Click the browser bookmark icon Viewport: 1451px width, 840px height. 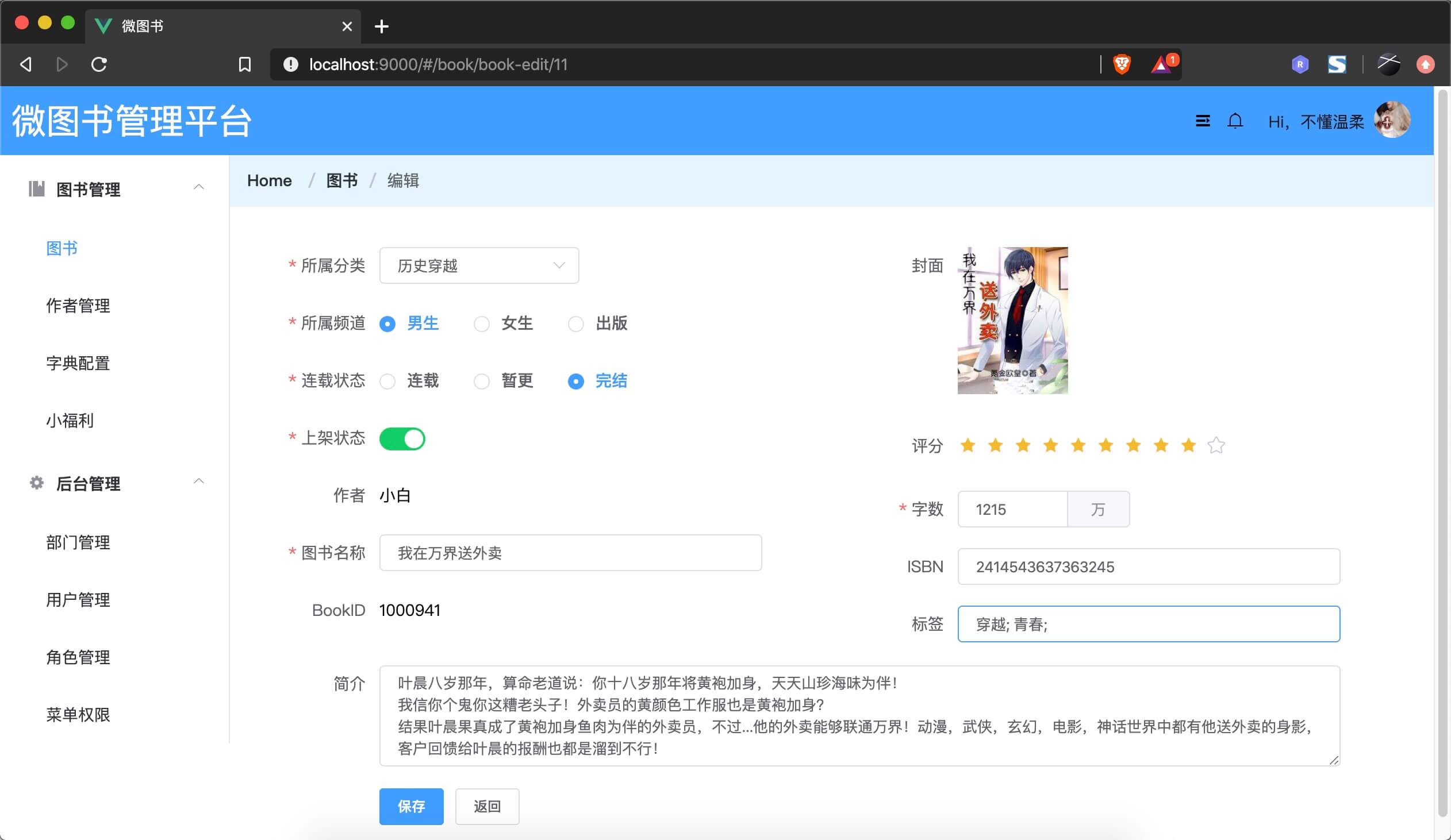click(245, 64)
